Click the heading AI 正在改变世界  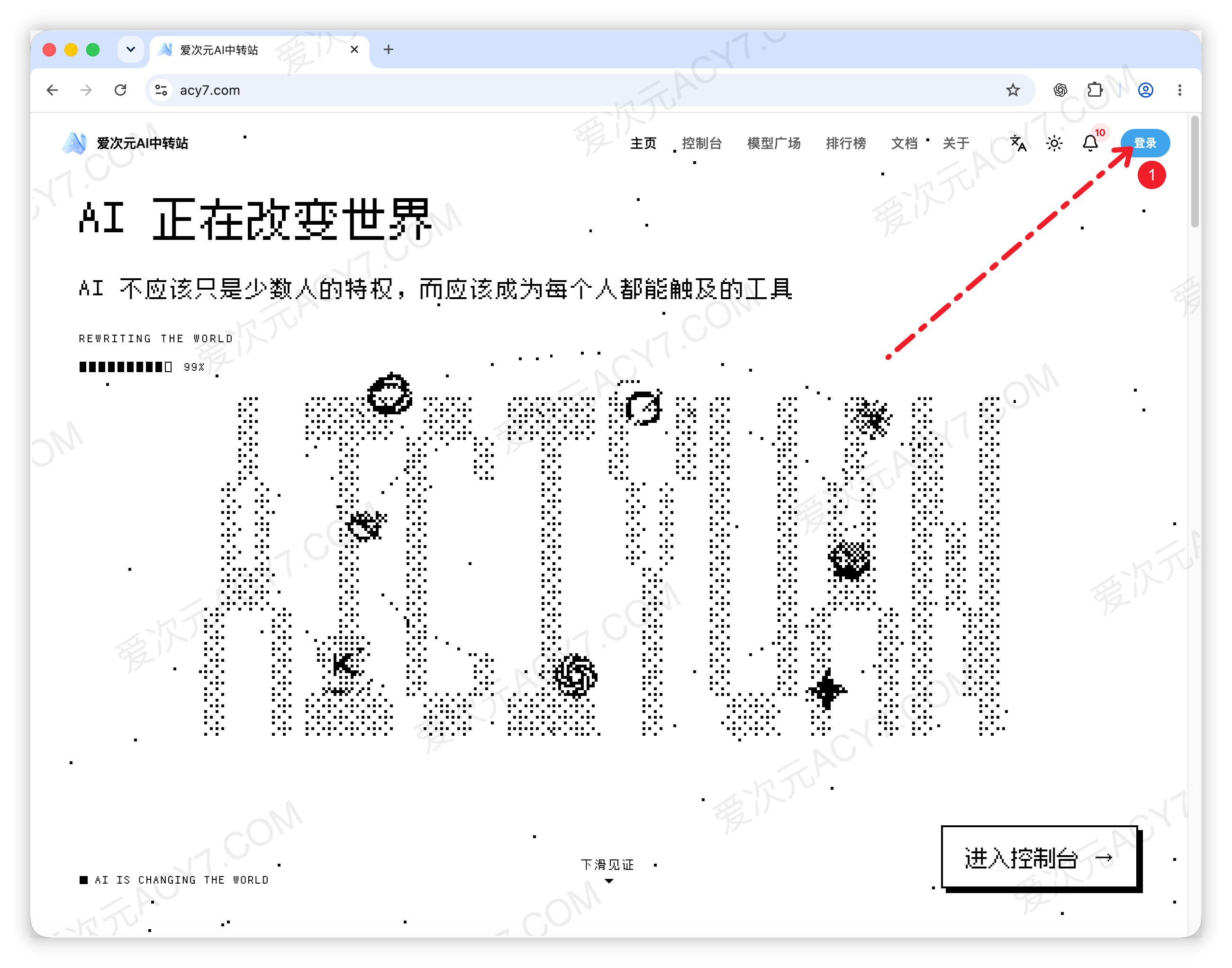click(x=255, y=220)
